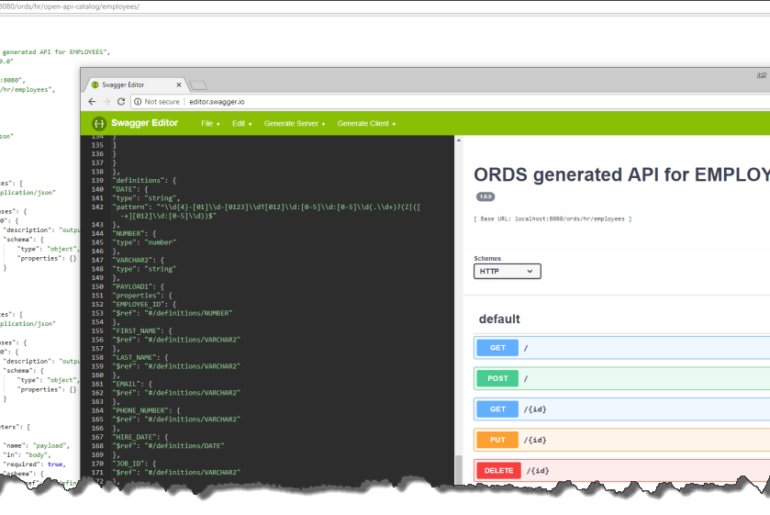Click "JOB_ID" on line 170
The image size is (770, 515).
click(x=135, y=463)
